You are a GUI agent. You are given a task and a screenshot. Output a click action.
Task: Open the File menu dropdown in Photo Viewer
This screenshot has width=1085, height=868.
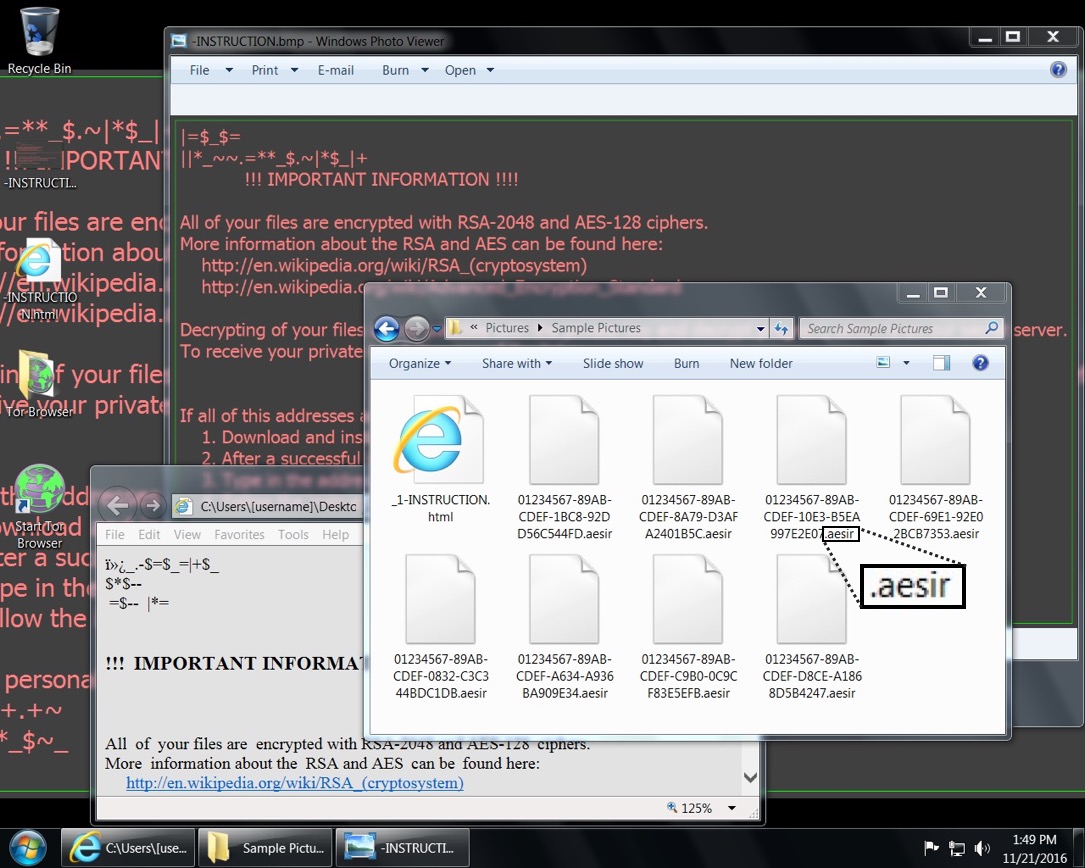tap(211, 70)
